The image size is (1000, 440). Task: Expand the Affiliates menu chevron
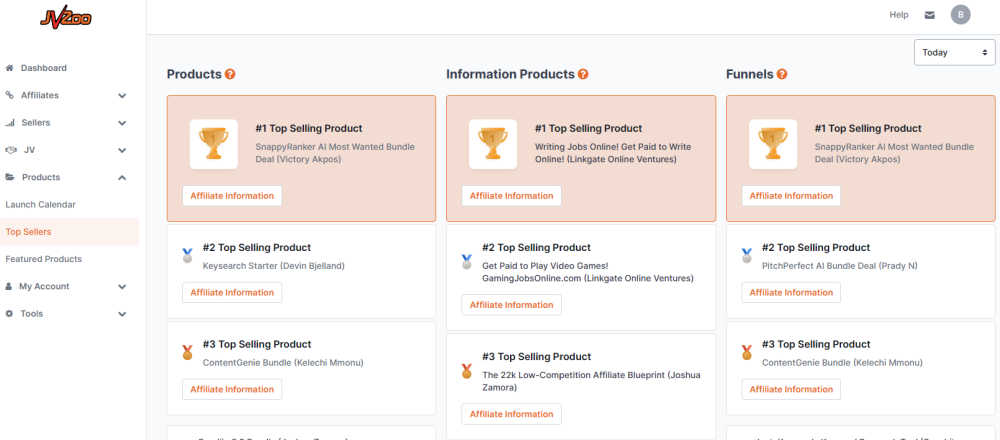point(122,96)
